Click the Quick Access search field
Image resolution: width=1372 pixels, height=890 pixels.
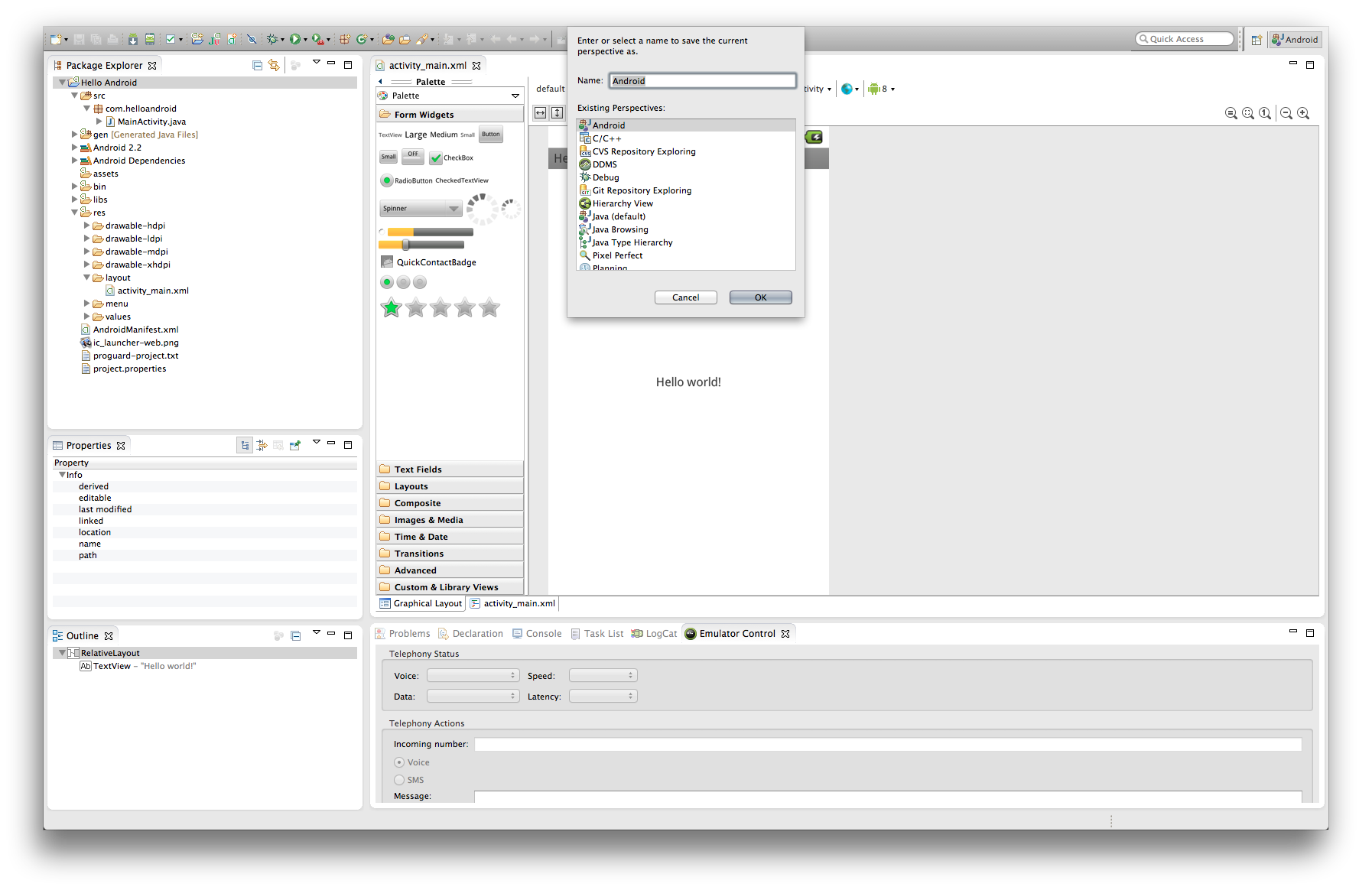coord(1185,39)
